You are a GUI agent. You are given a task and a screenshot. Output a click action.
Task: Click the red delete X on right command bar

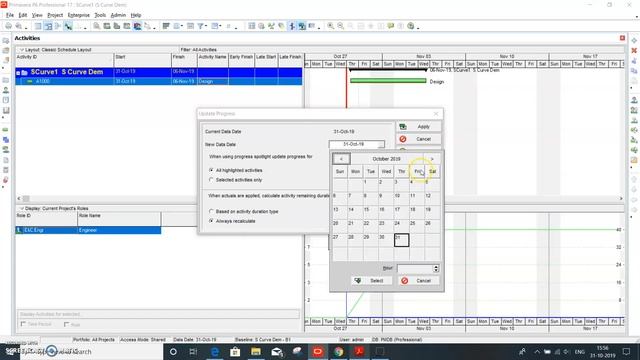[x=634, y=51]
